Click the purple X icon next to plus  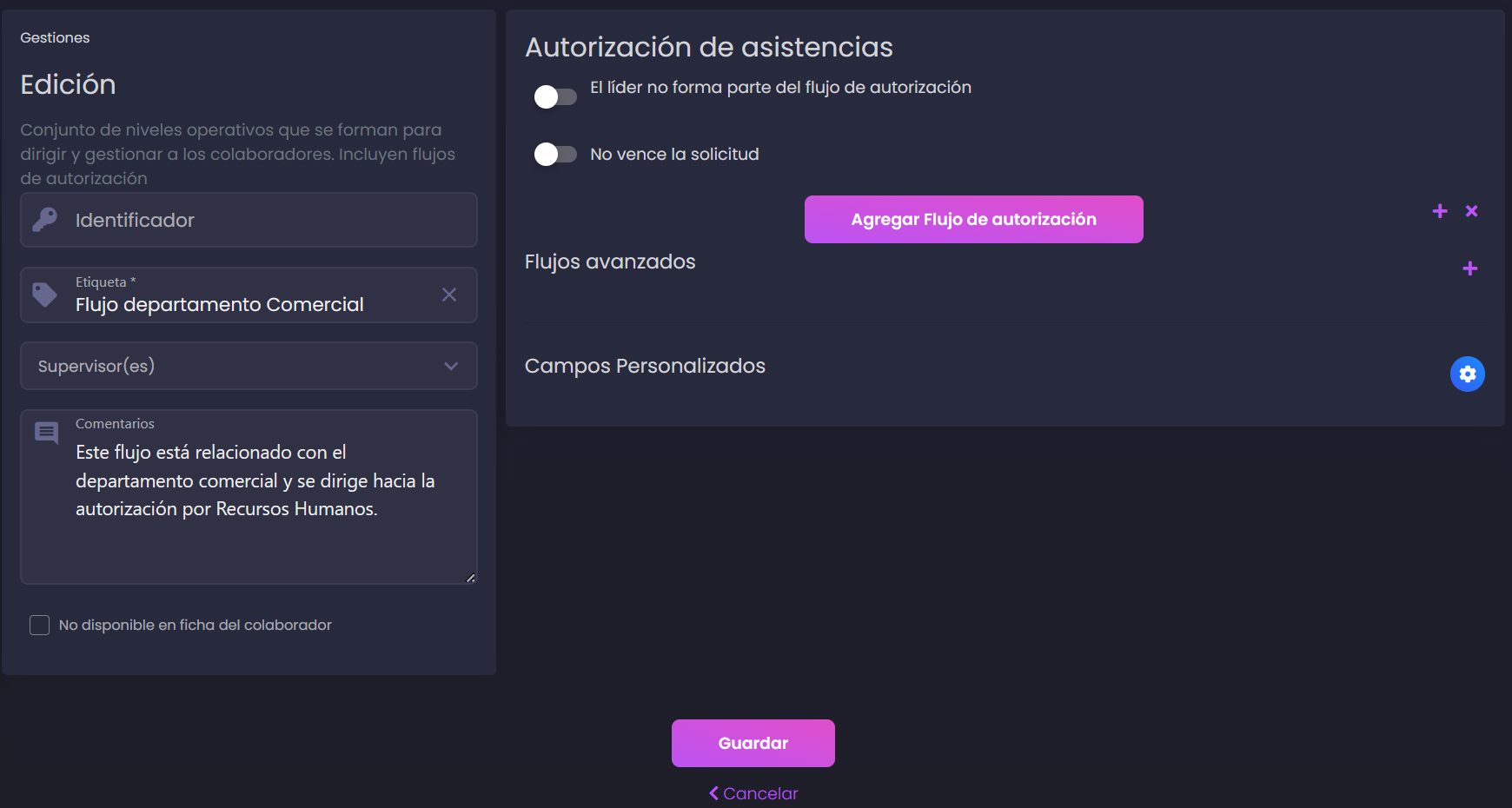[x=1471, y=211]
